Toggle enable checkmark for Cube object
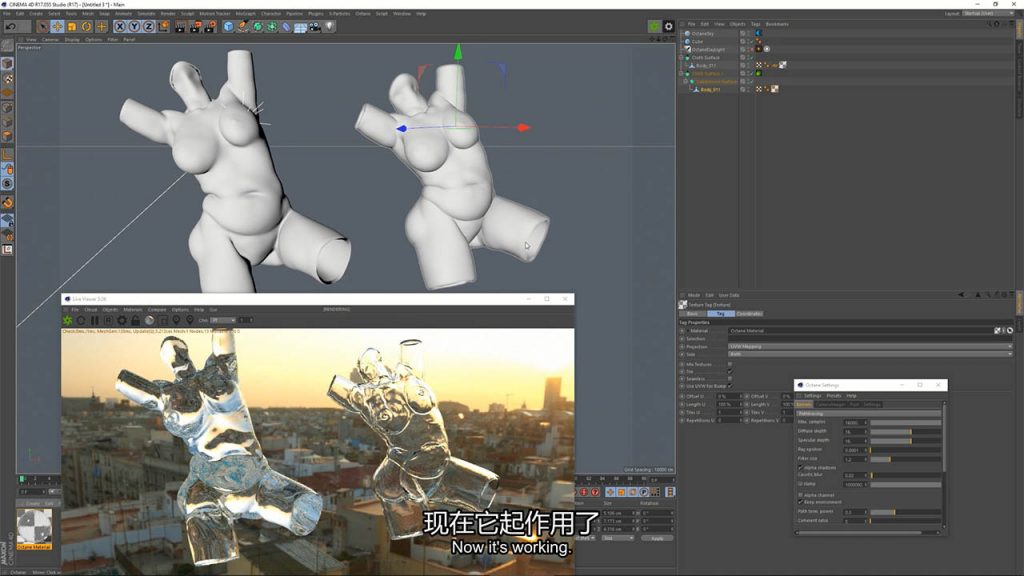Image resolution: width=1024 pixels, height=576 pixels. (x=750, y=41)
